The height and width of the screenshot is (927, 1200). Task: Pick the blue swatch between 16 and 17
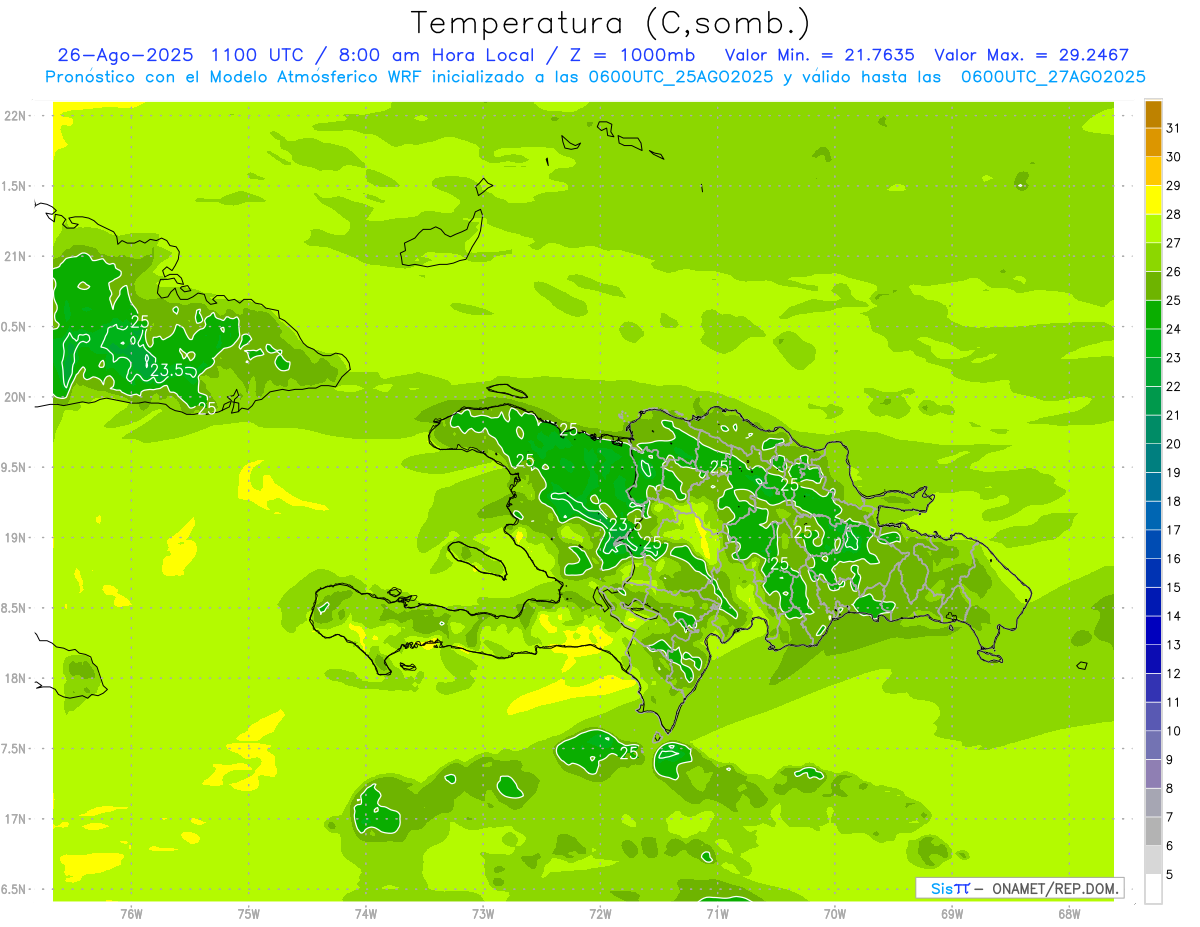coord(1153,544)
